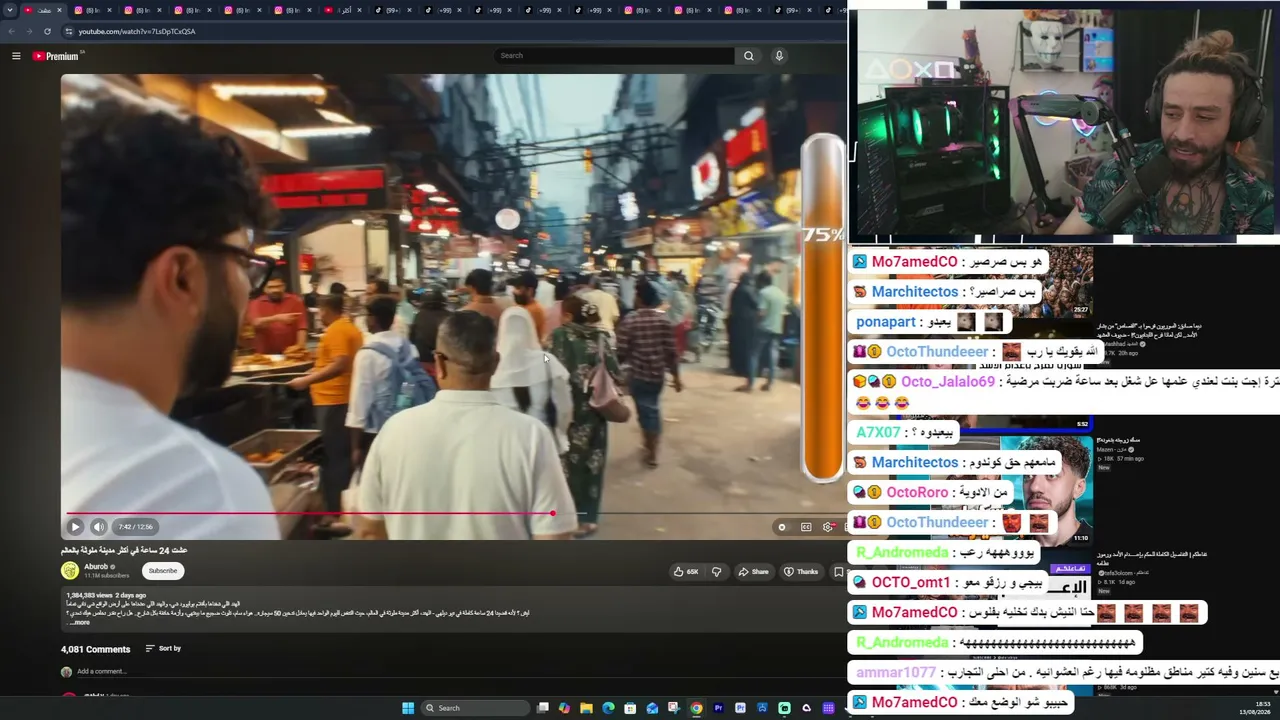The image size is (1280, 720).
Task: Click Mo7amedCO's top chat message
Action: [948, 262]
